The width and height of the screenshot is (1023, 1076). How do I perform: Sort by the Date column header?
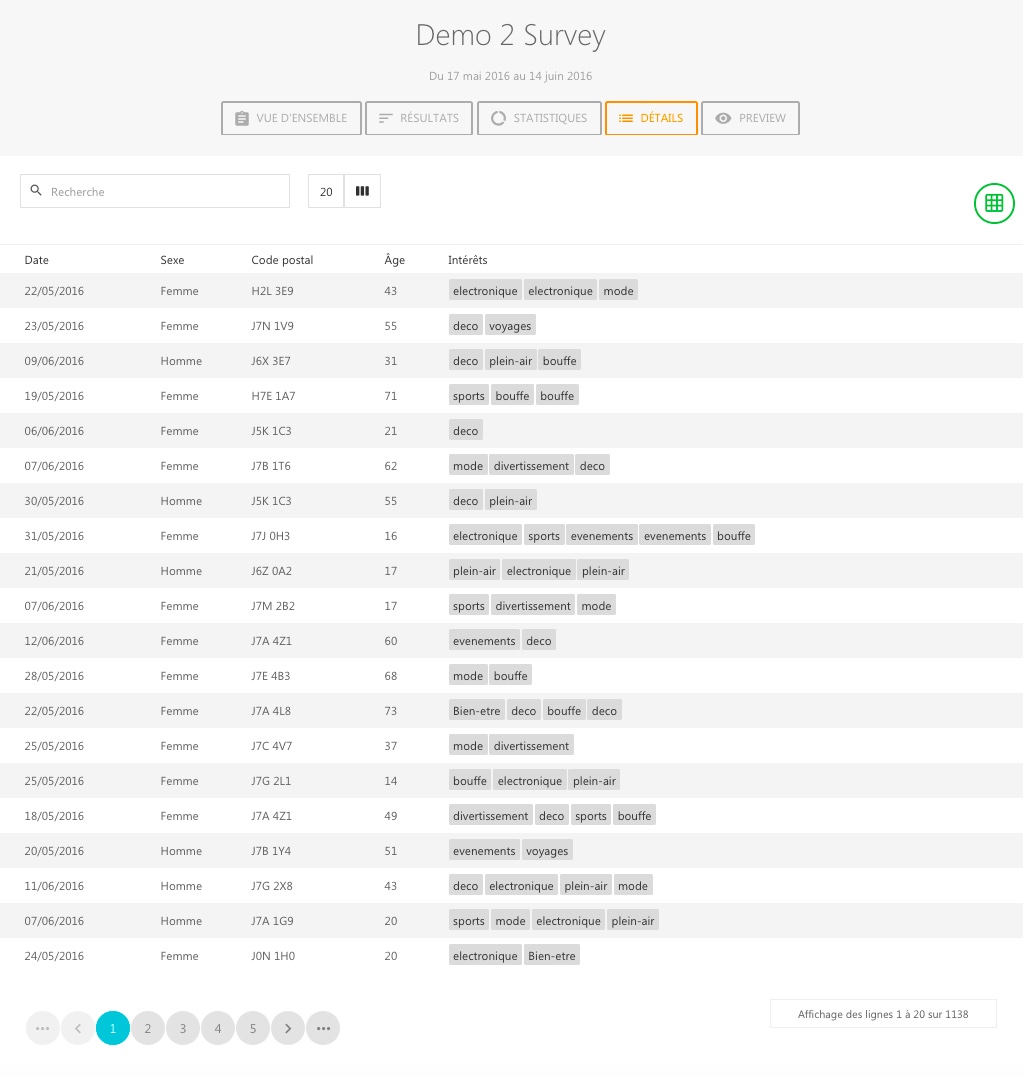(x=37, y=260)
